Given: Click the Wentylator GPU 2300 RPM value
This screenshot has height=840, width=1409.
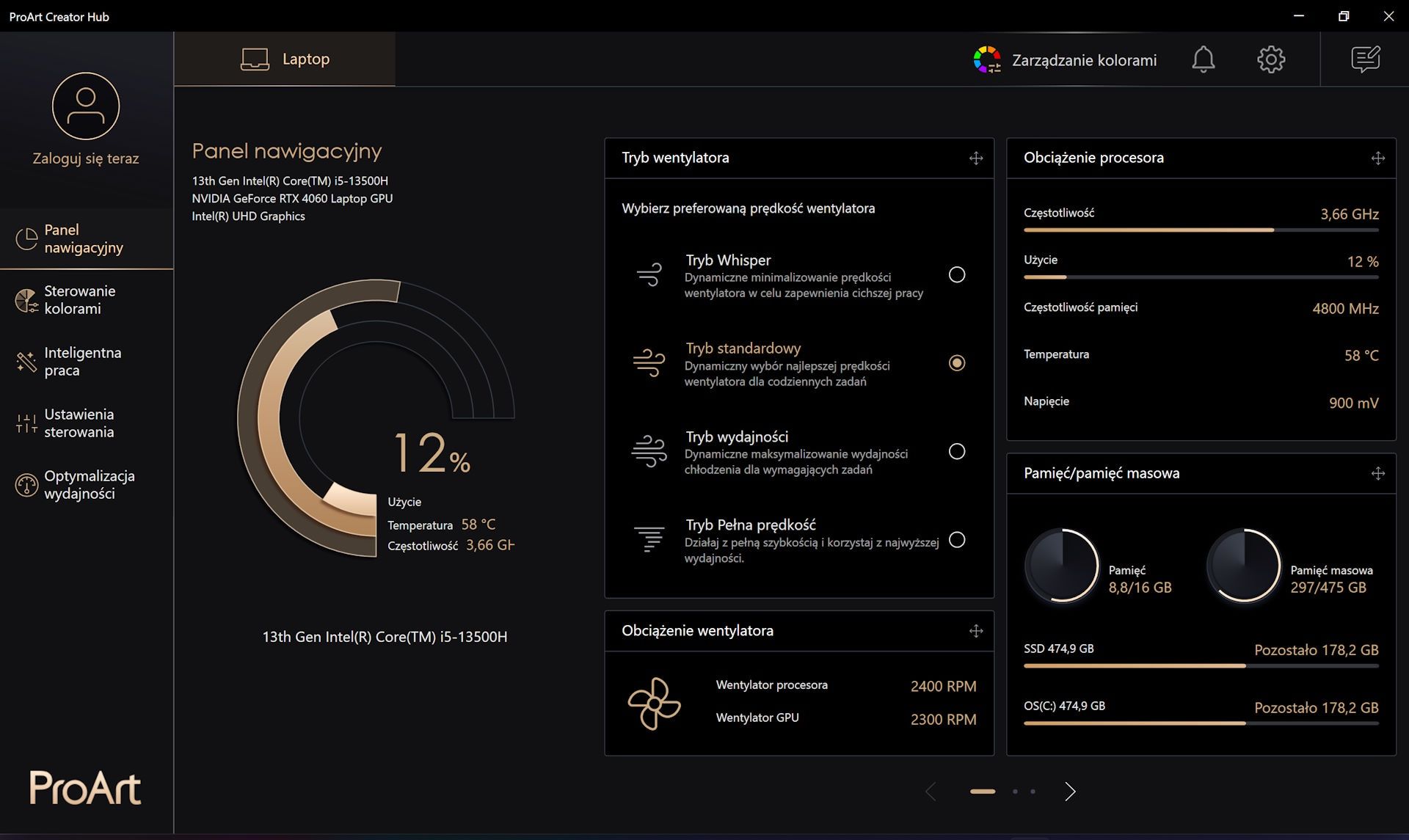Looking at the screenshot, I should point(943,720).
